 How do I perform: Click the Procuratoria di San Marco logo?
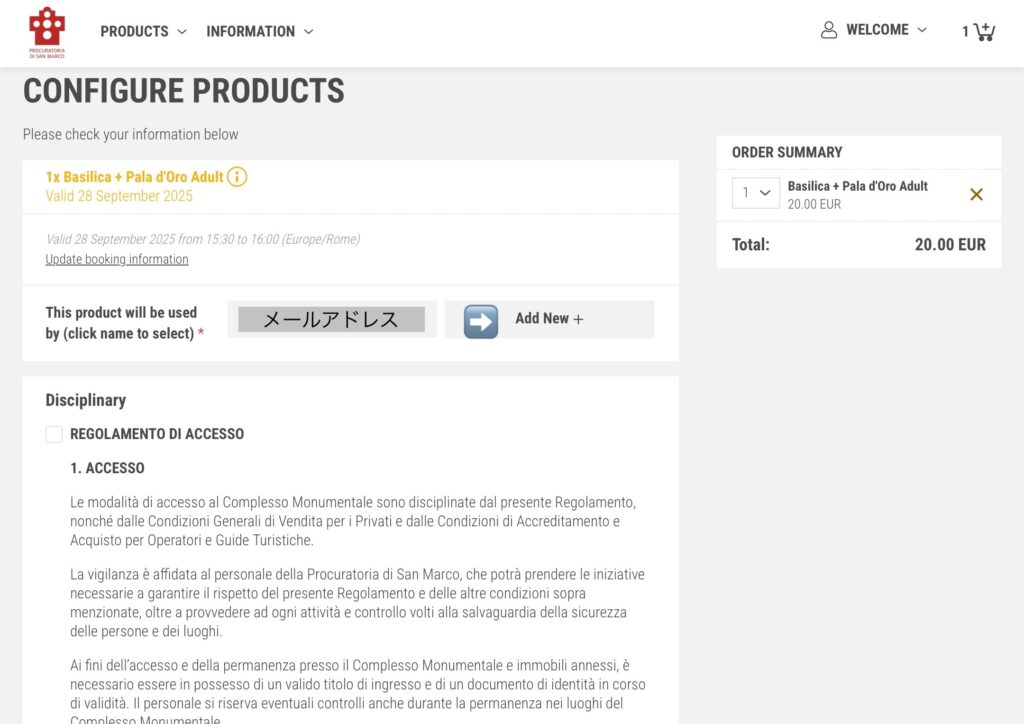[46, 32]
